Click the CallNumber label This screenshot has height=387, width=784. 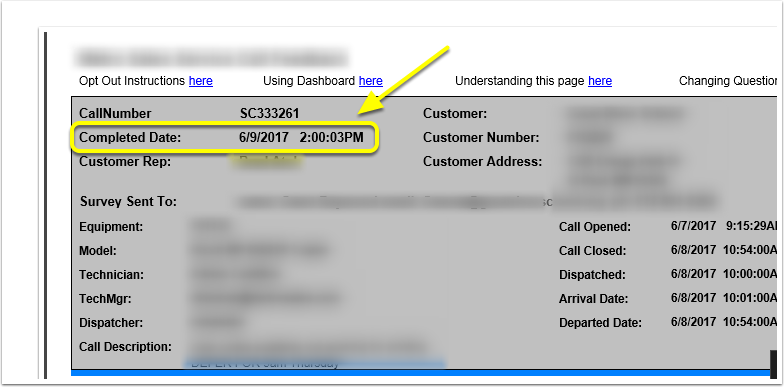pos(115,114)
